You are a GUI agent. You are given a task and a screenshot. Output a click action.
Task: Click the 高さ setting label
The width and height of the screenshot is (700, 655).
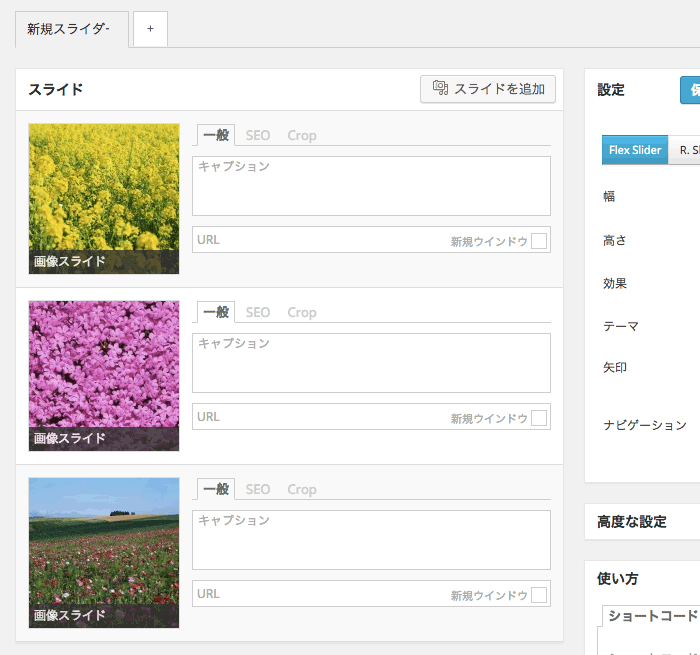[615, 241]
